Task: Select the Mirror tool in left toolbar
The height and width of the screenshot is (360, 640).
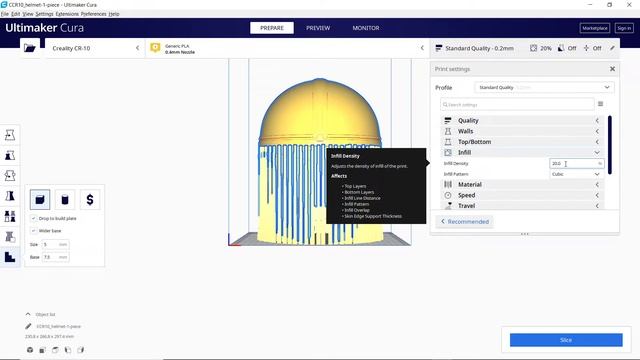Action: point(10,196)
